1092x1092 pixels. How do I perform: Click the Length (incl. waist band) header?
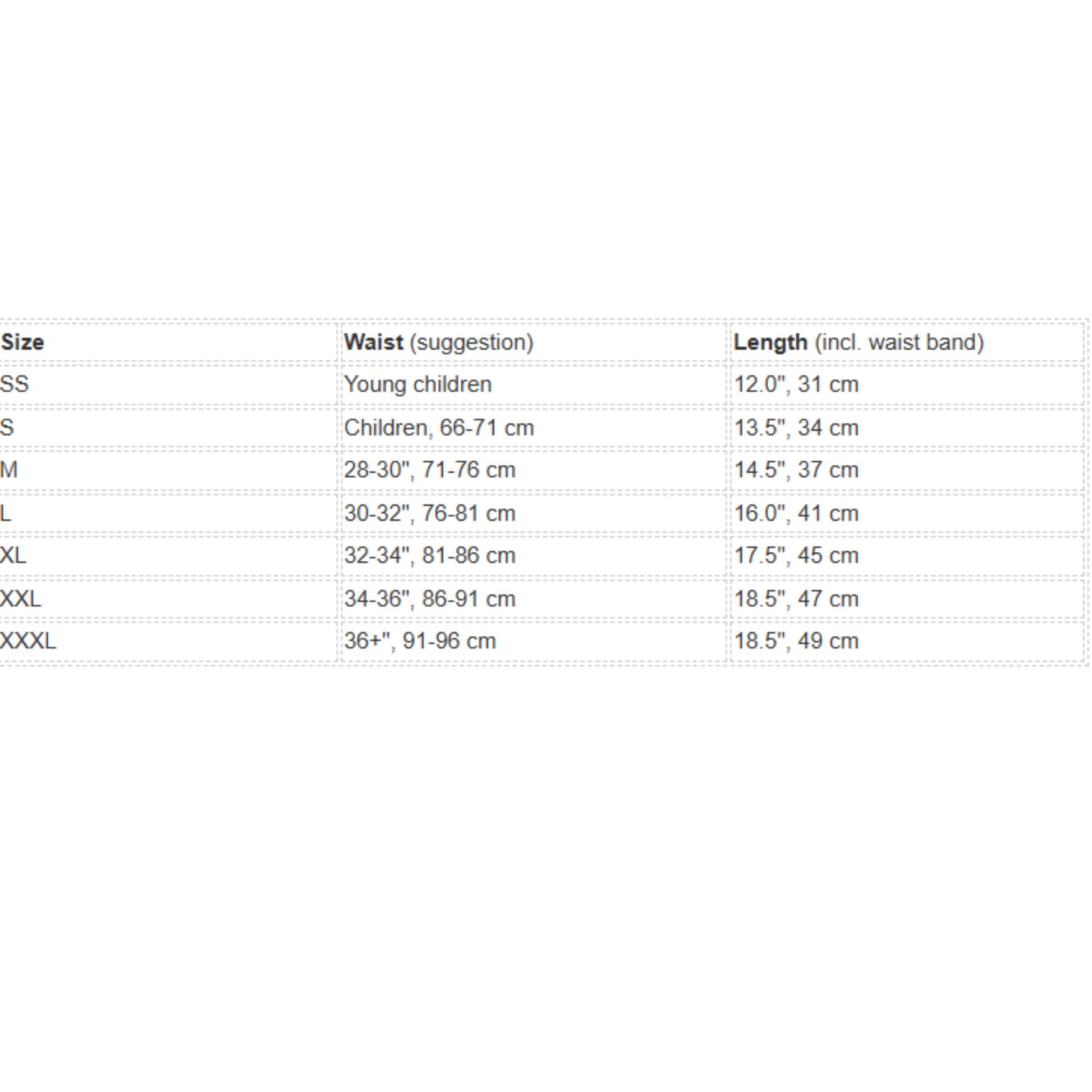(x=858, y=342)
